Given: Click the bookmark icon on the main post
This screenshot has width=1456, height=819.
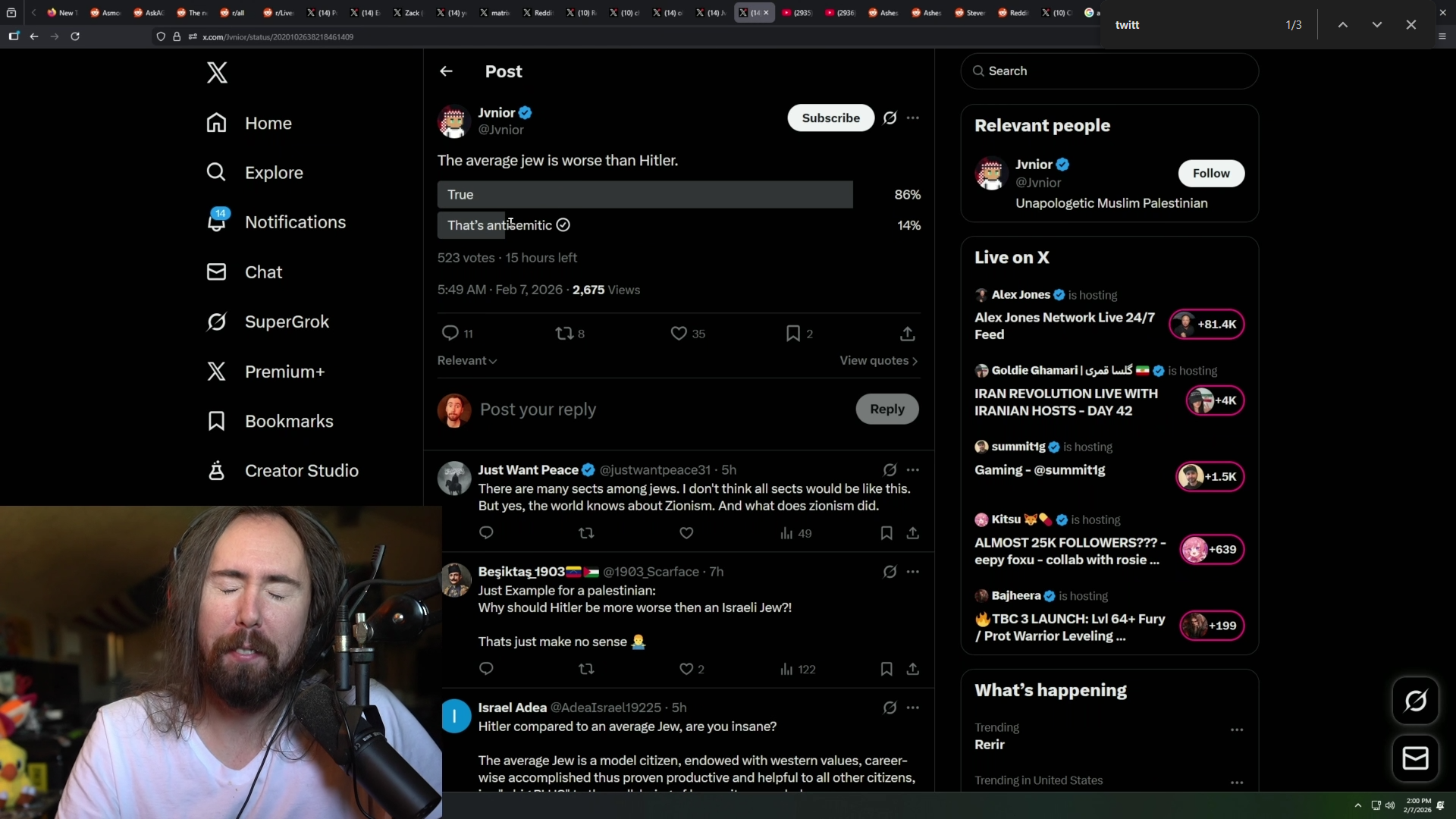Looking at the screenshot, I should [793, 334].
